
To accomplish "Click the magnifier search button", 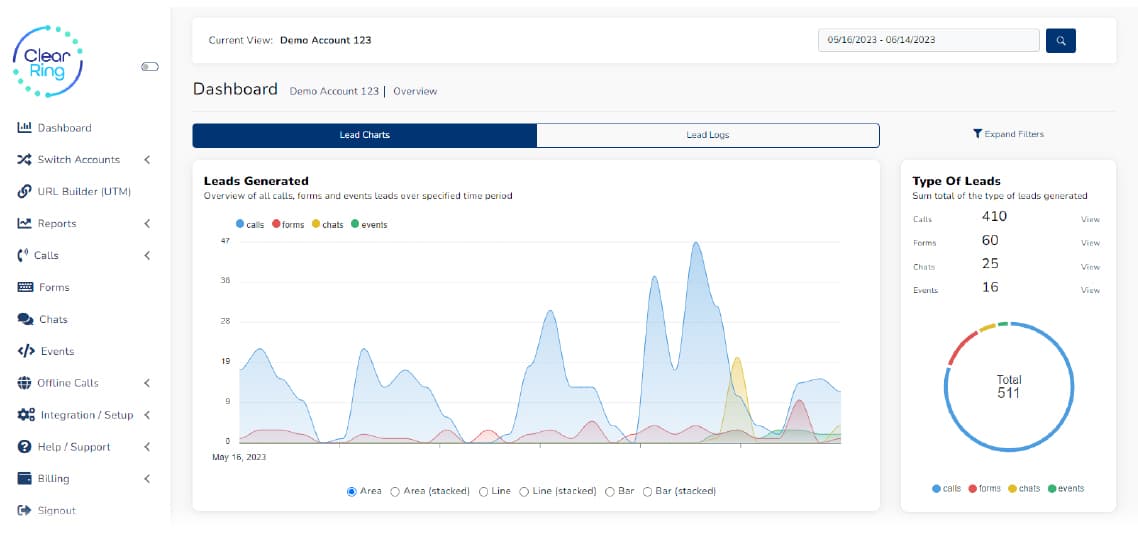I will [x=1060, y=40].
